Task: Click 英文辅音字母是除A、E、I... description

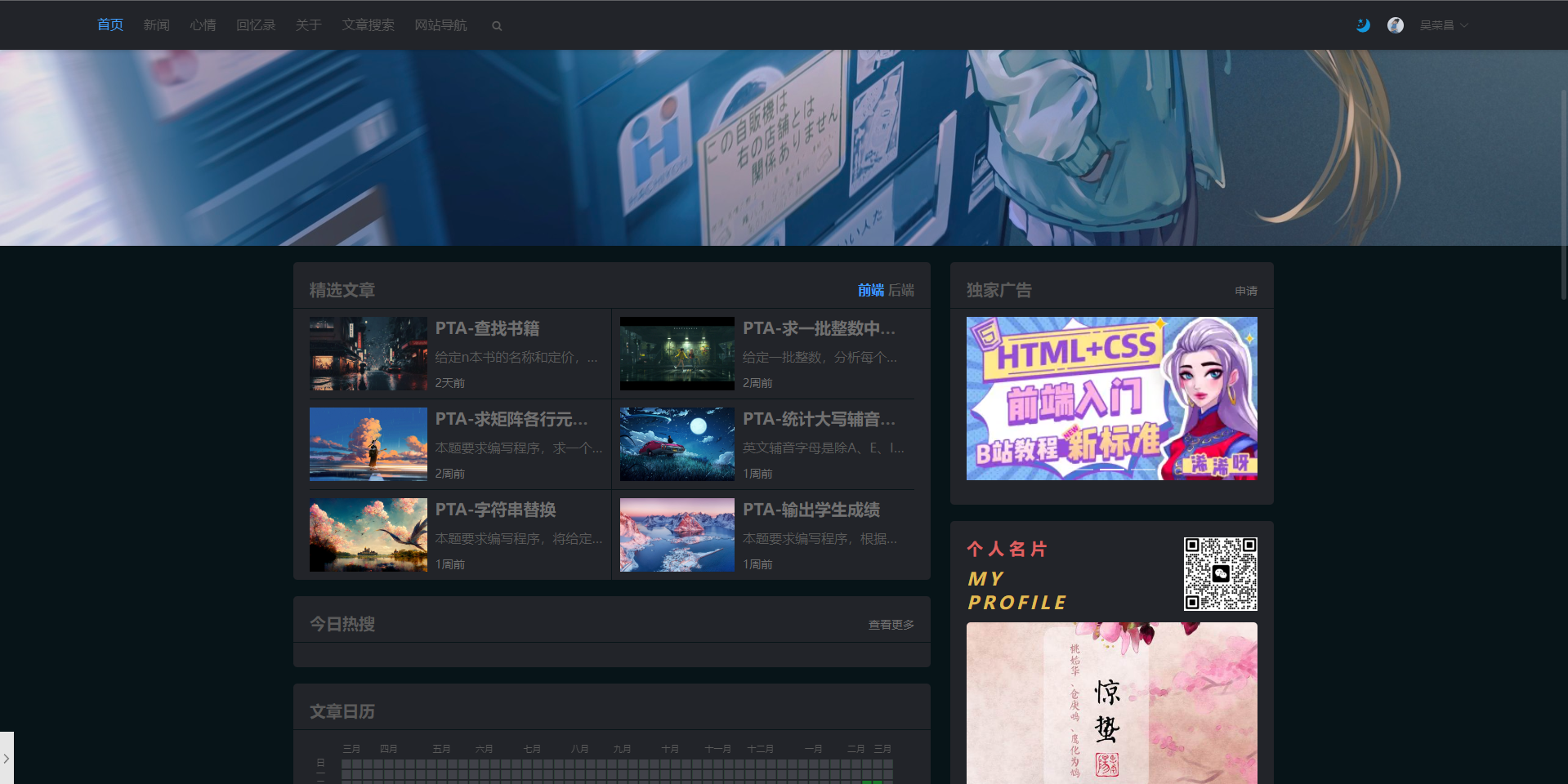Action: [823, 448]
